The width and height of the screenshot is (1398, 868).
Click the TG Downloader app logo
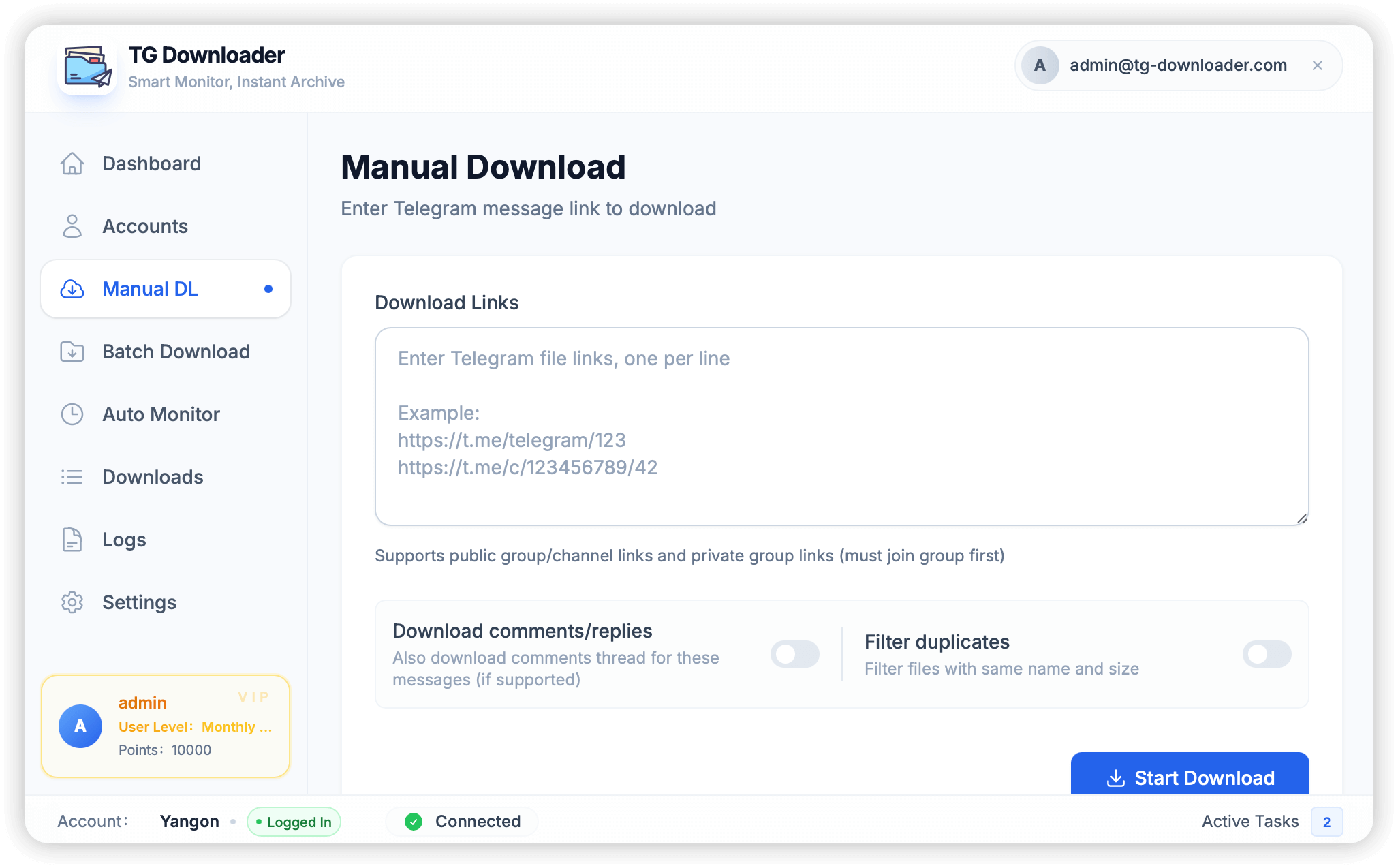click(x=87, y=66)
